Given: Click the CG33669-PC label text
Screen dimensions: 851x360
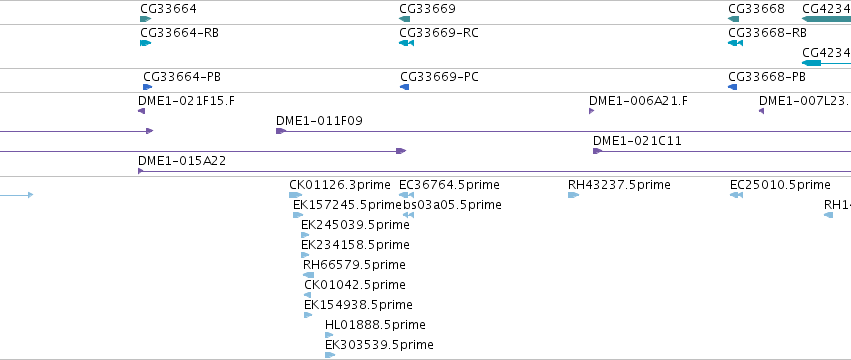Looking at the screenshot, I should (440, 77).
